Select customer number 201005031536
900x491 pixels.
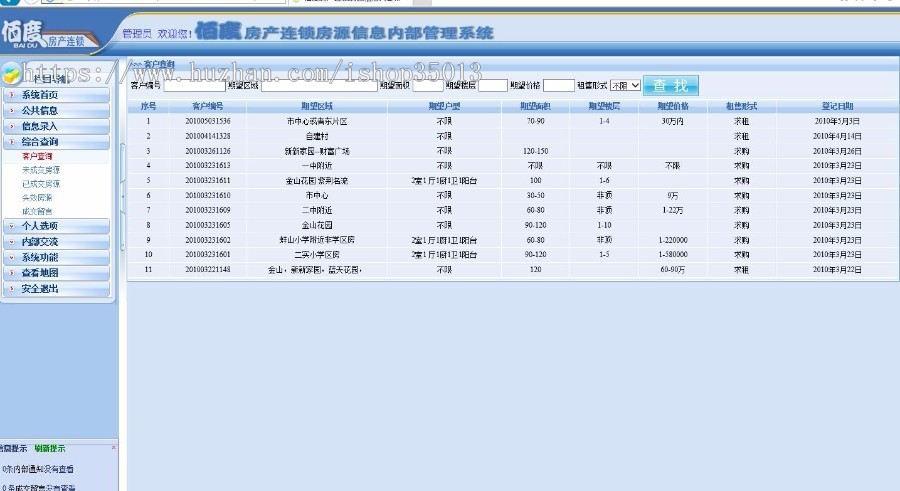[x=208, y=121]
